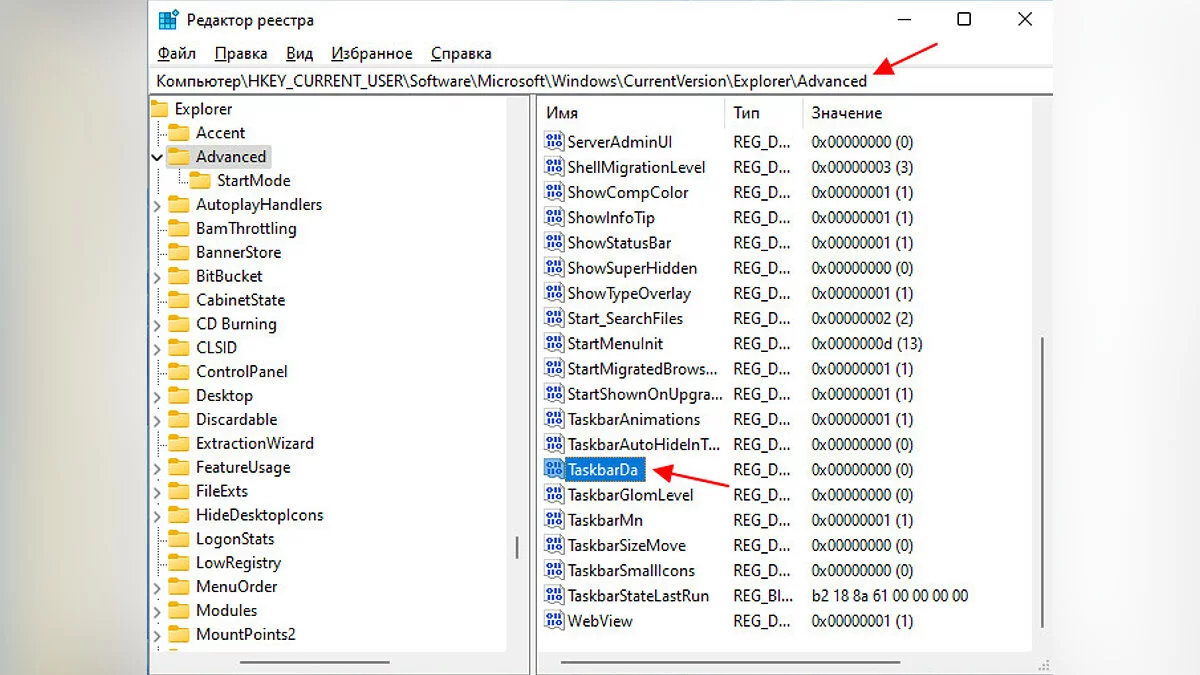Click the data b2 18 8a 61 00 00 00 00
This screenshot has height=675, width=1200.
click(889, 595)
